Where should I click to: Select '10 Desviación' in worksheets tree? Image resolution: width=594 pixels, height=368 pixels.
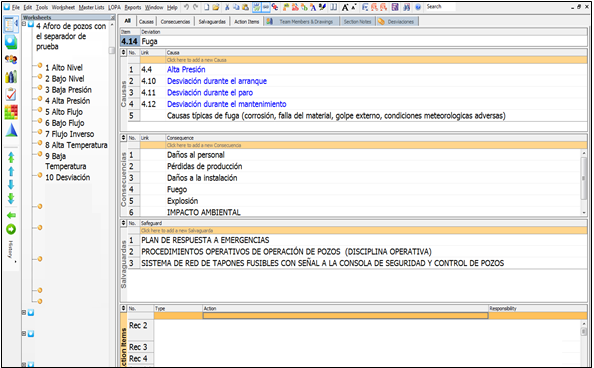[x=67, y=177]
